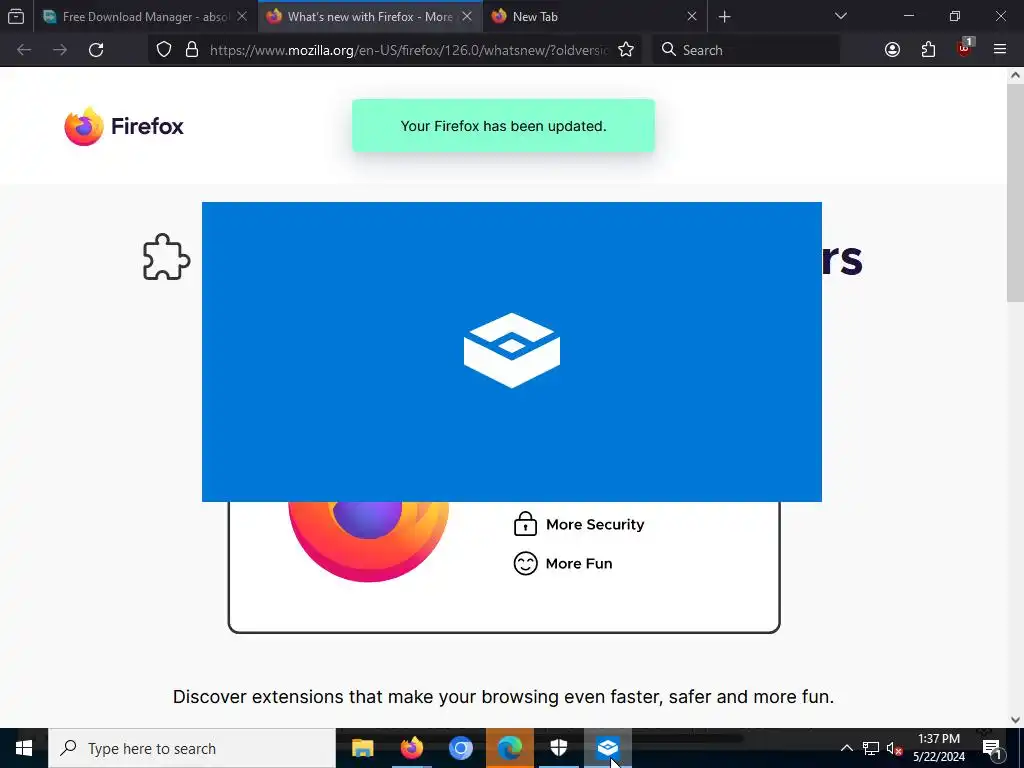Switch to What's new with Firefox tab
The height and width of the screenshot is (768, 1024).
(x=370, y=16)
